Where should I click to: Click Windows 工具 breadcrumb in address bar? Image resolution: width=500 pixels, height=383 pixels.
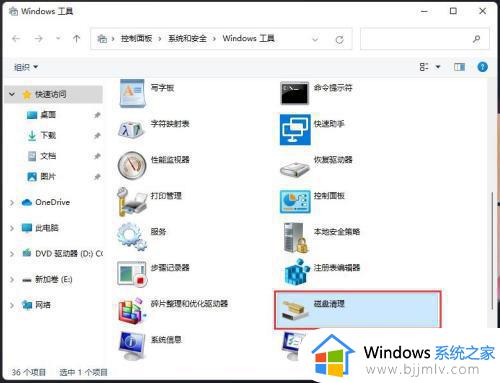(x=248, y=39)
